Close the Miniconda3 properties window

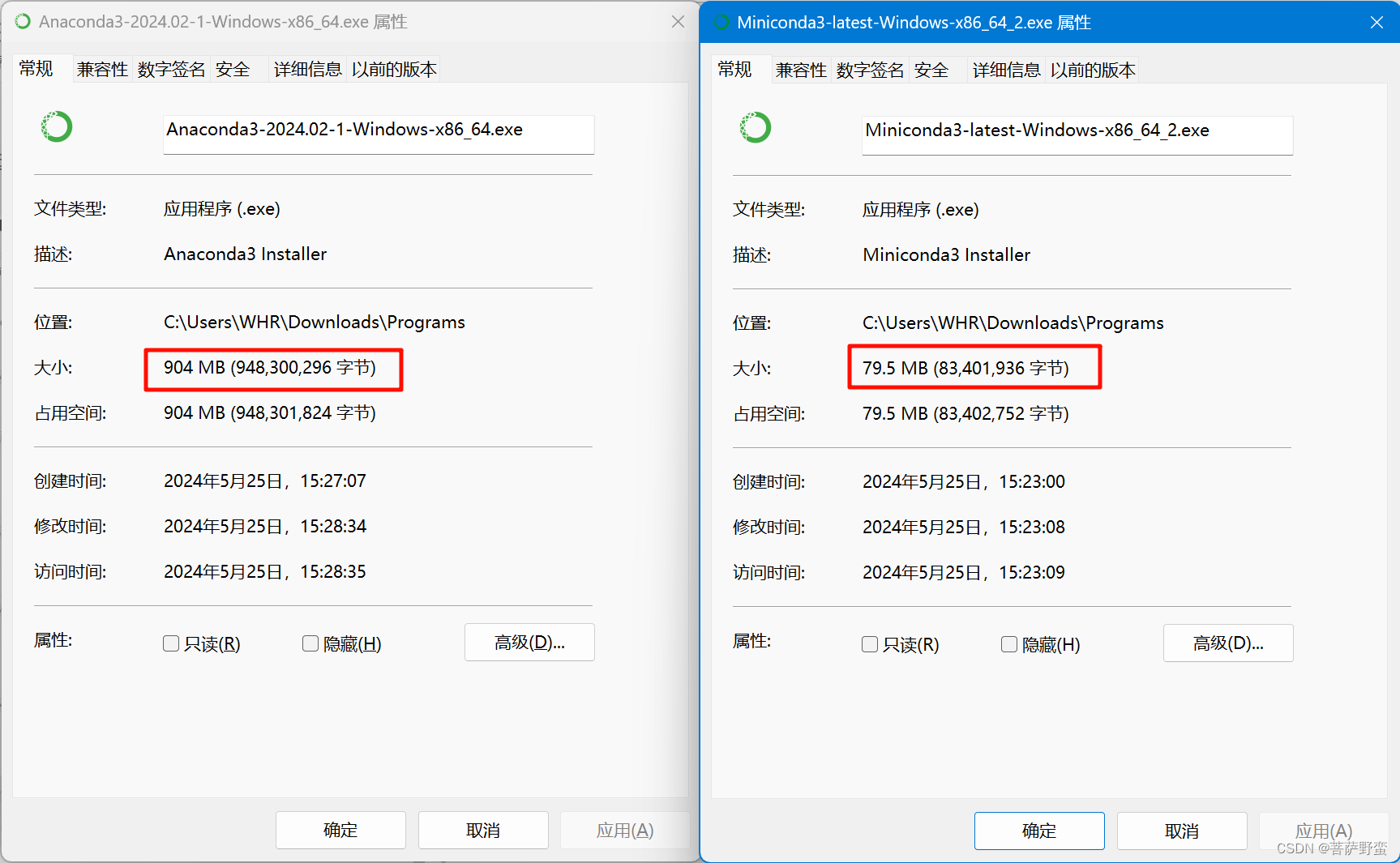tap(1376, 23)
